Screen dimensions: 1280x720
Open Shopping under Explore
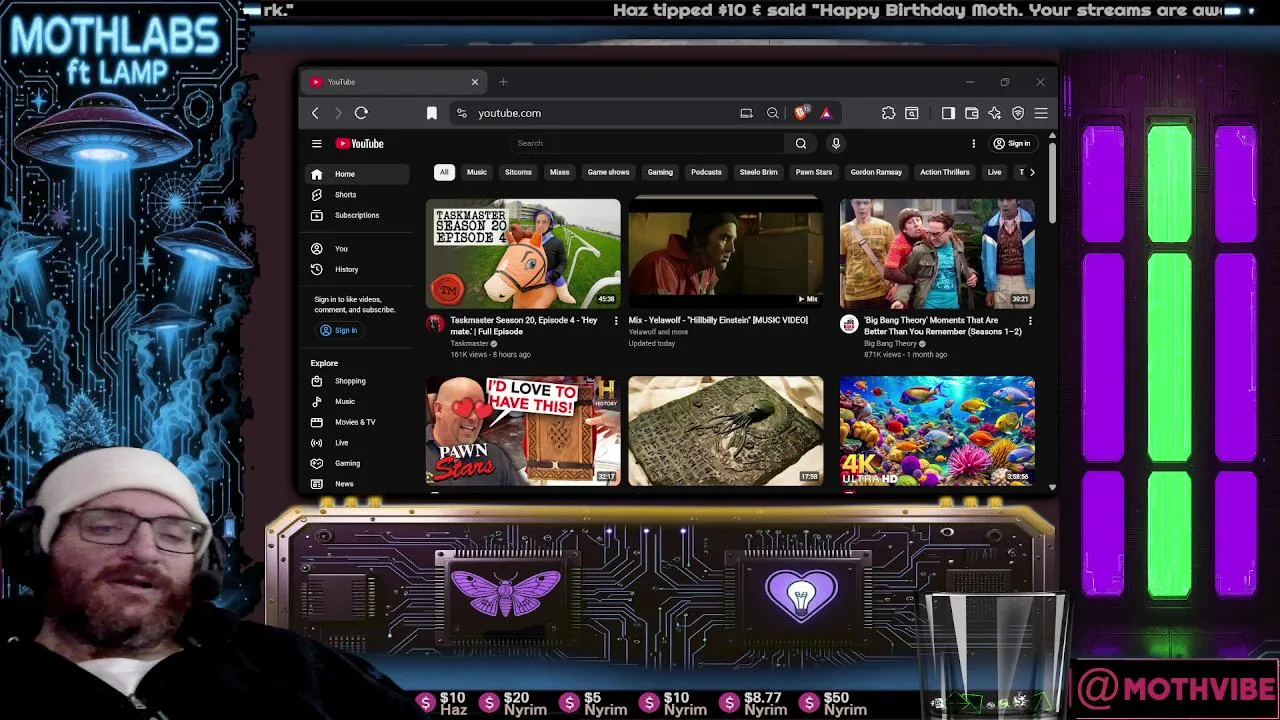click(x=358, y=381)
